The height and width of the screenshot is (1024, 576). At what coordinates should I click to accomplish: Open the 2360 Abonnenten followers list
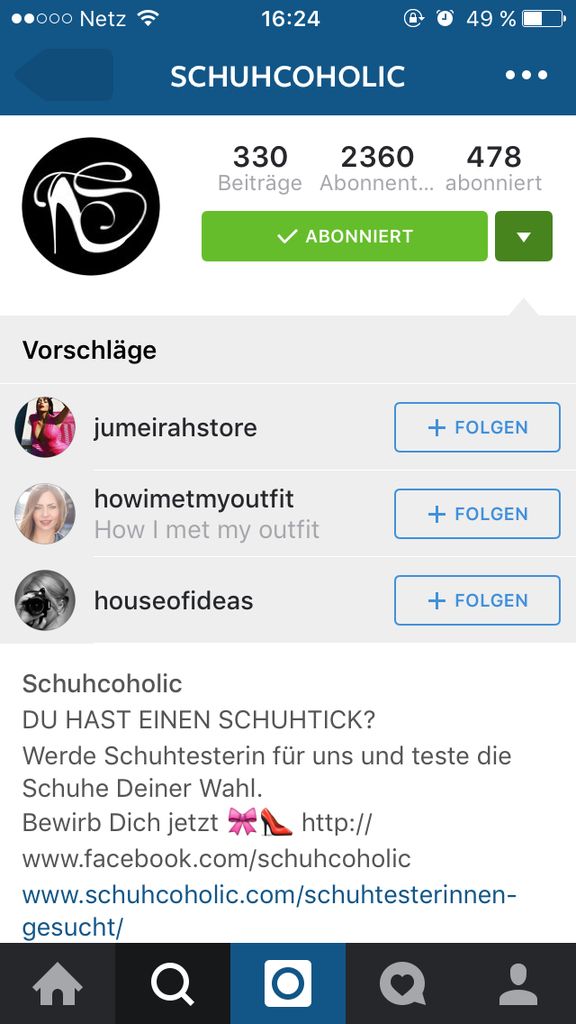tap(377, 168)
